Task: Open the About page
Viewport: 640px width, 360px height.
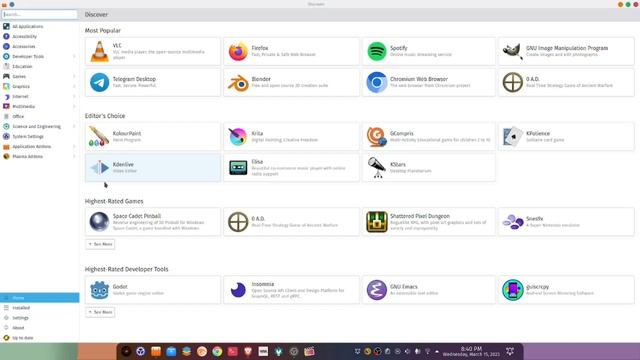Action: [40, 328]
